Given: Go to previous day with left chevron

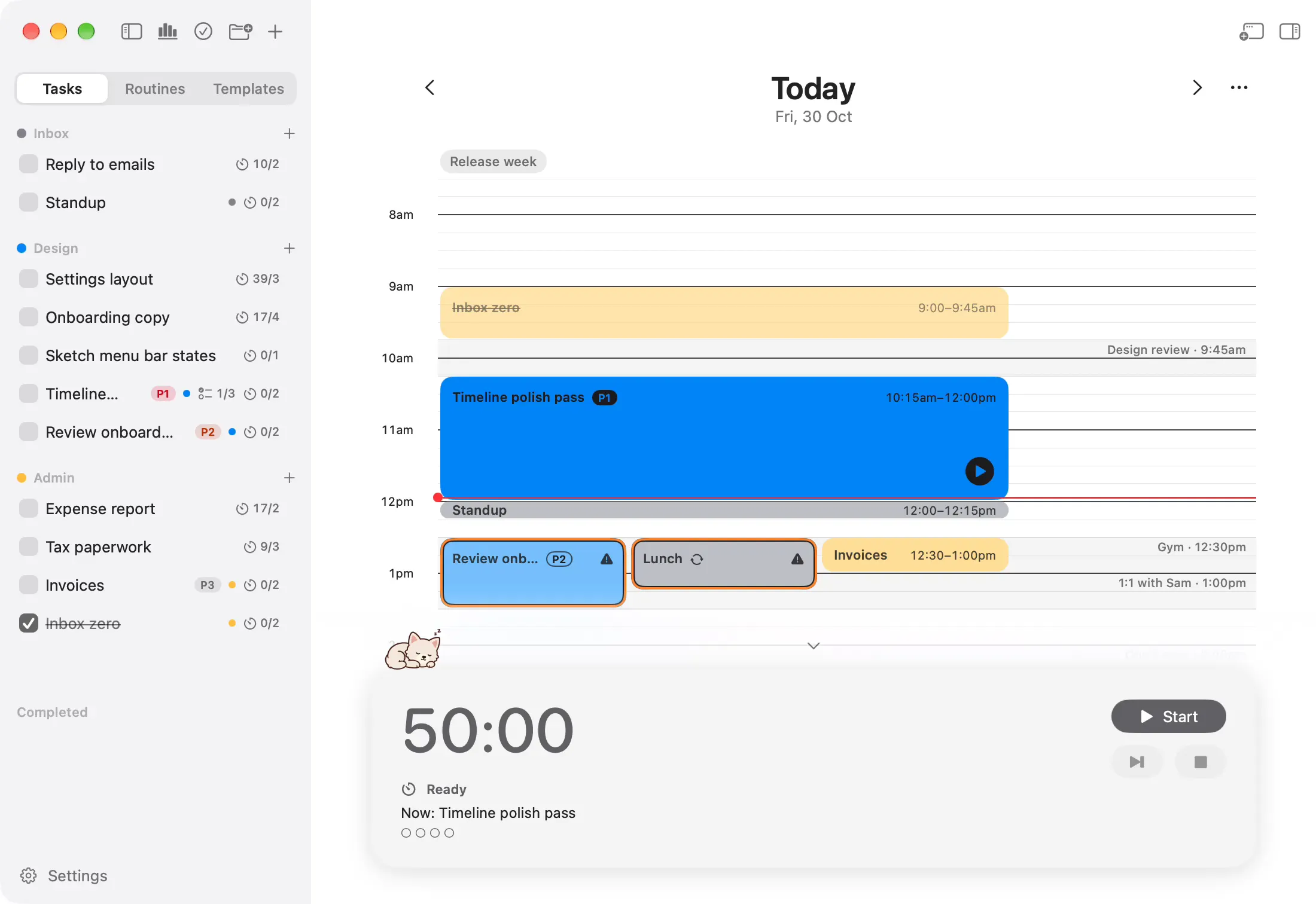Looking at the screenshot, I should [429, 88].
